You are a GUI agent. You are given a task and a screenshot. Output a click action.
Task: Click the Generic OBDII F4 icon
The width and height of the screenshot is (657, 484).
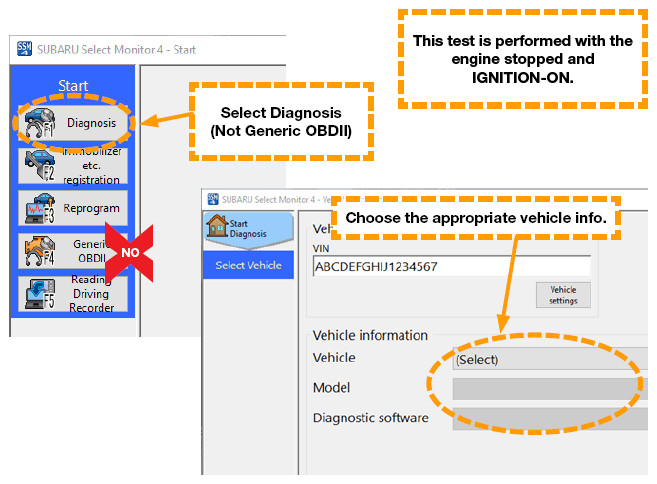(x=36, y=252)
